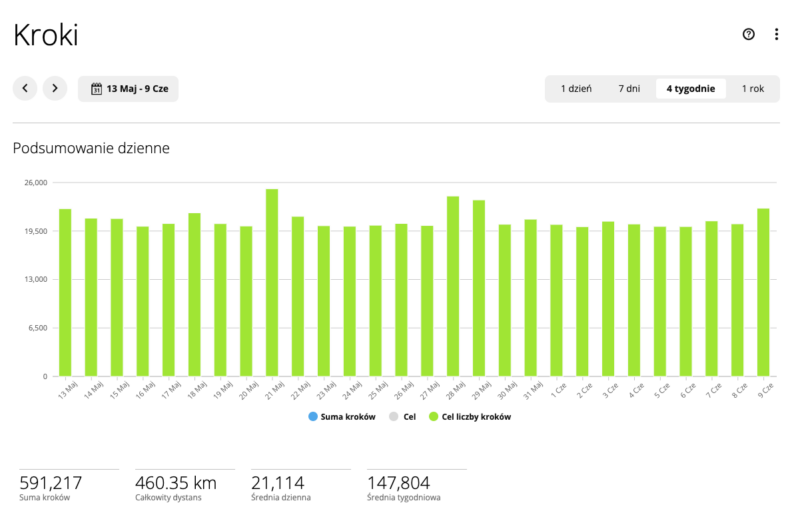The width and height of the screenshot is (800, 515).
Task: Select the 4 tygodnie tab
Action: 691,89
